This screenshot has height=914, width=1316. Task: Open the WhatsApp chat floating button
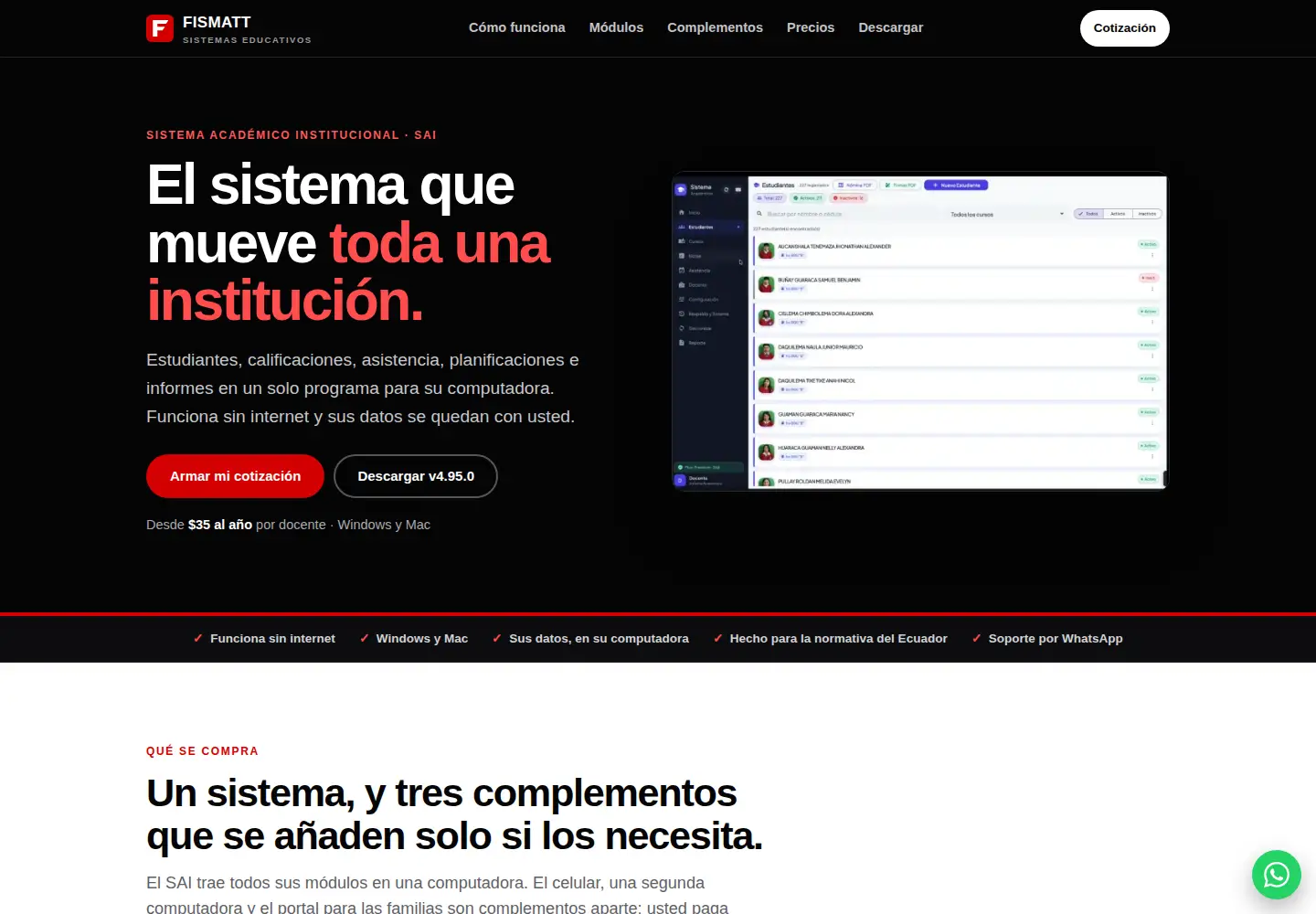1277,875
